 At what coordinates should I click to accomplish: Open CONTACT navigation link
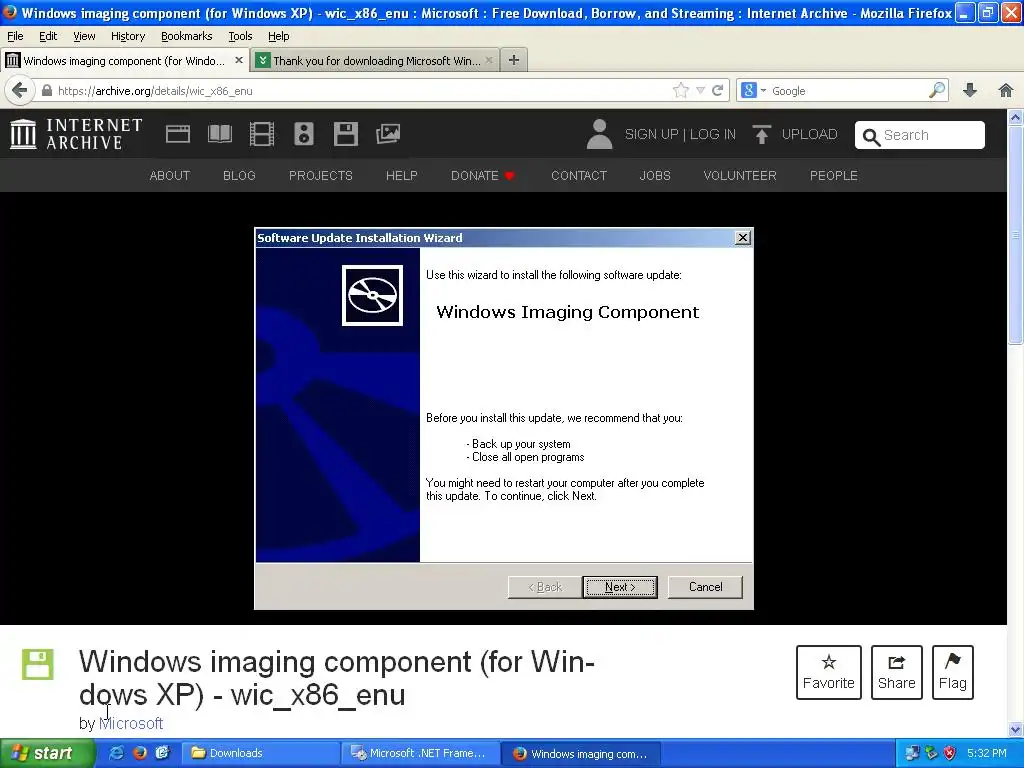click(x=579, y=175)
